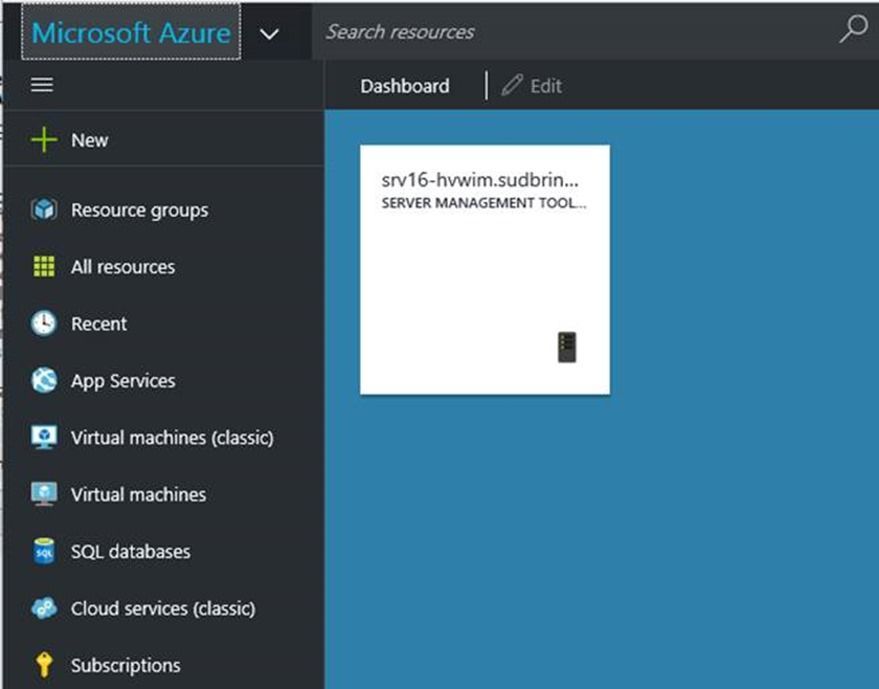Click the Virtual machines monitor icon
This screenshot has height=689, width=879.
point(44,494)
